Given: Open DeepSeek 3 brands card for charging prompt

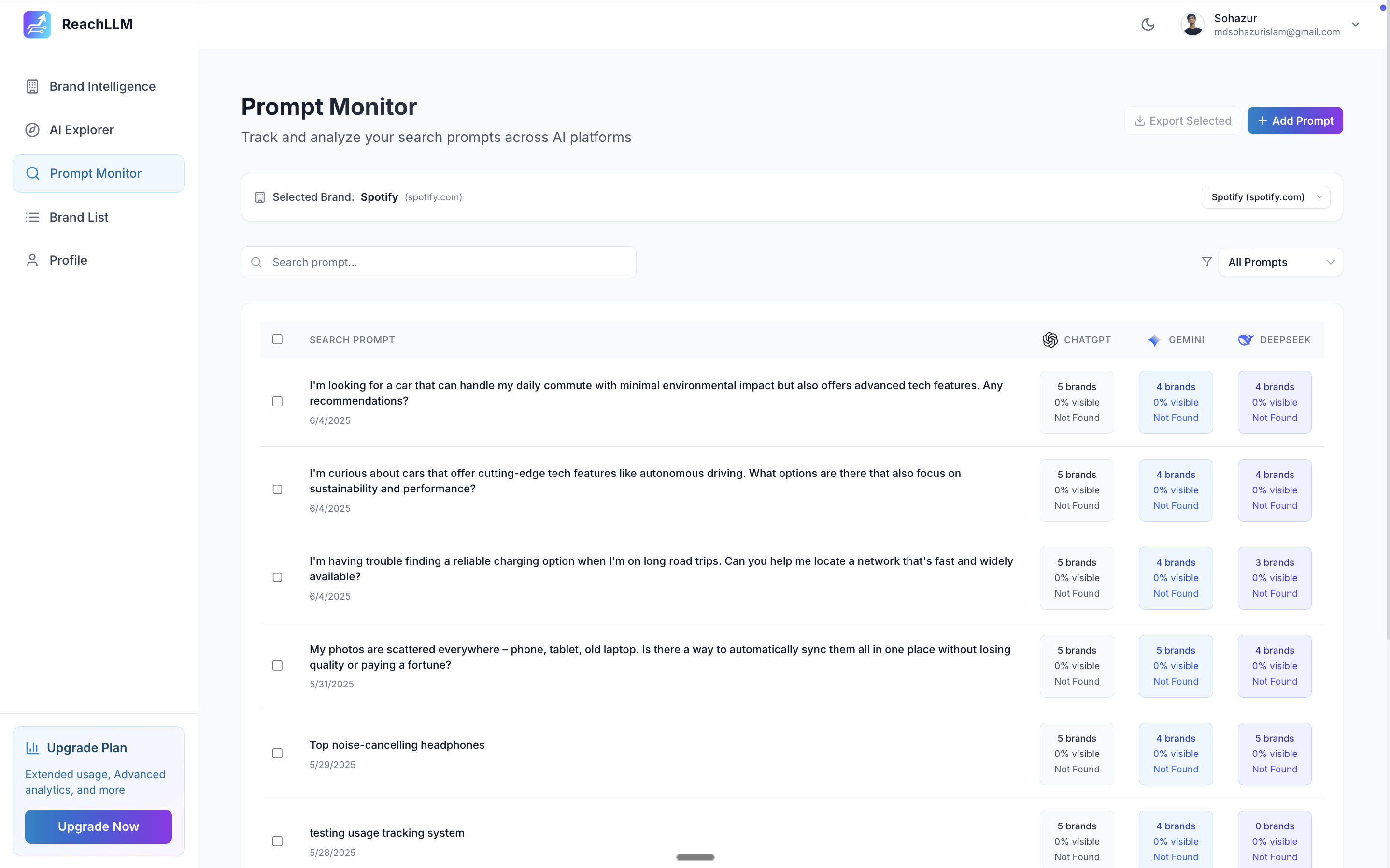Looking at the screenshot, I should click(x=1275, y=578).
